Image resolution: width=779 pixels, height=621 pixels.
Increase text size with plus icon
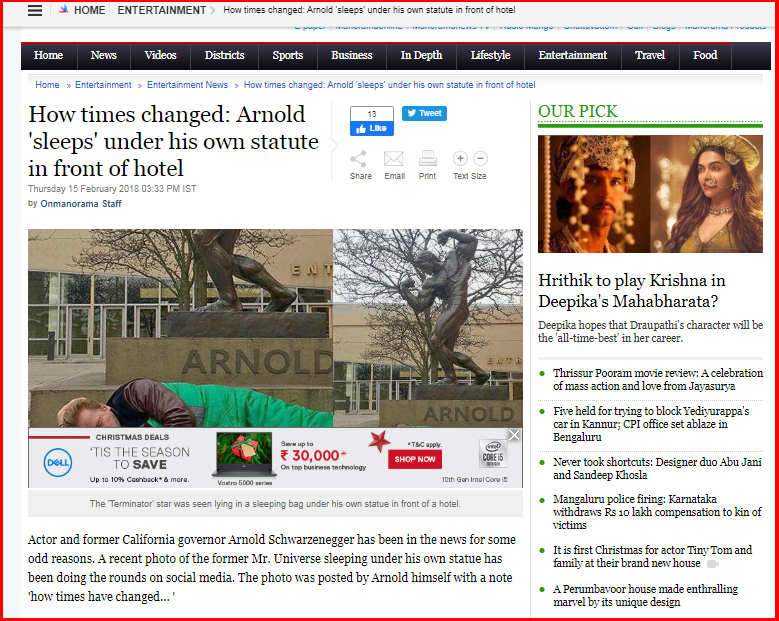460,158
